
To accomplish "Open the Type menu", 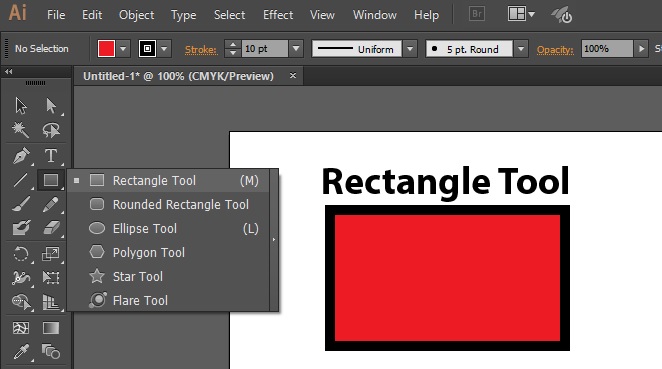I will tap(184, 16).
